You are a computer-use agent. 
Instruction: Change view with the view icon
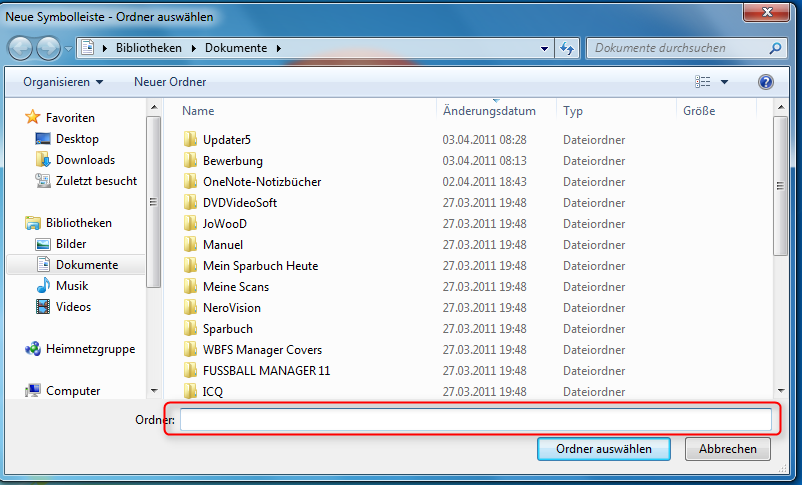(x=702, y=81)
